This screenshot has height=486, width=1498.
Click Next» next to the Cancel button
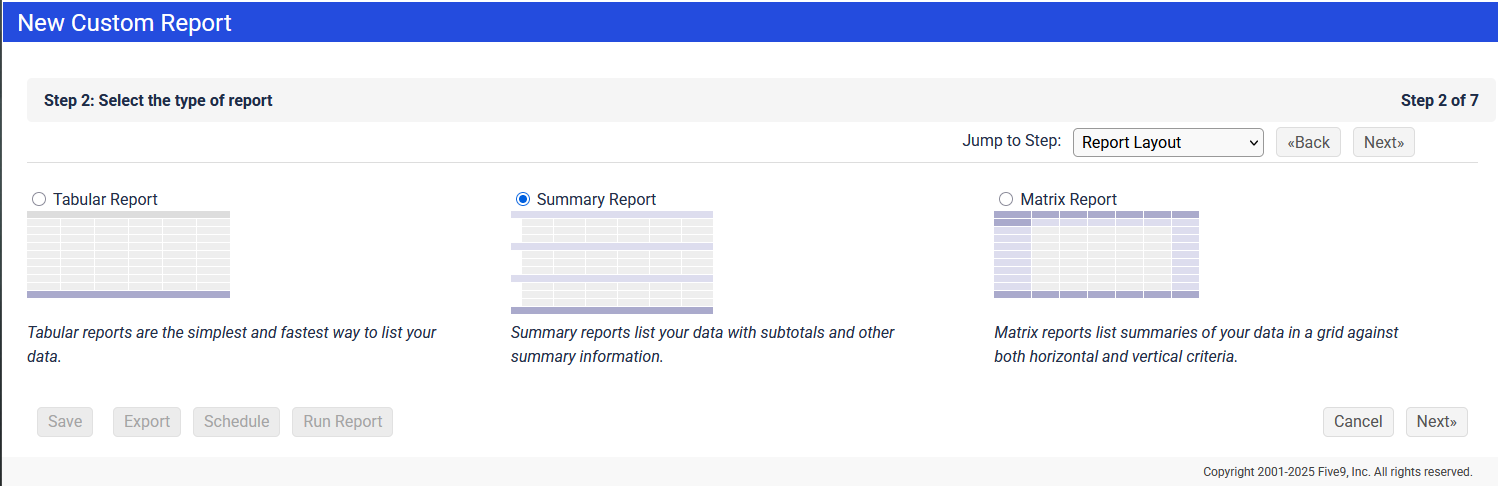point(1436,421)
